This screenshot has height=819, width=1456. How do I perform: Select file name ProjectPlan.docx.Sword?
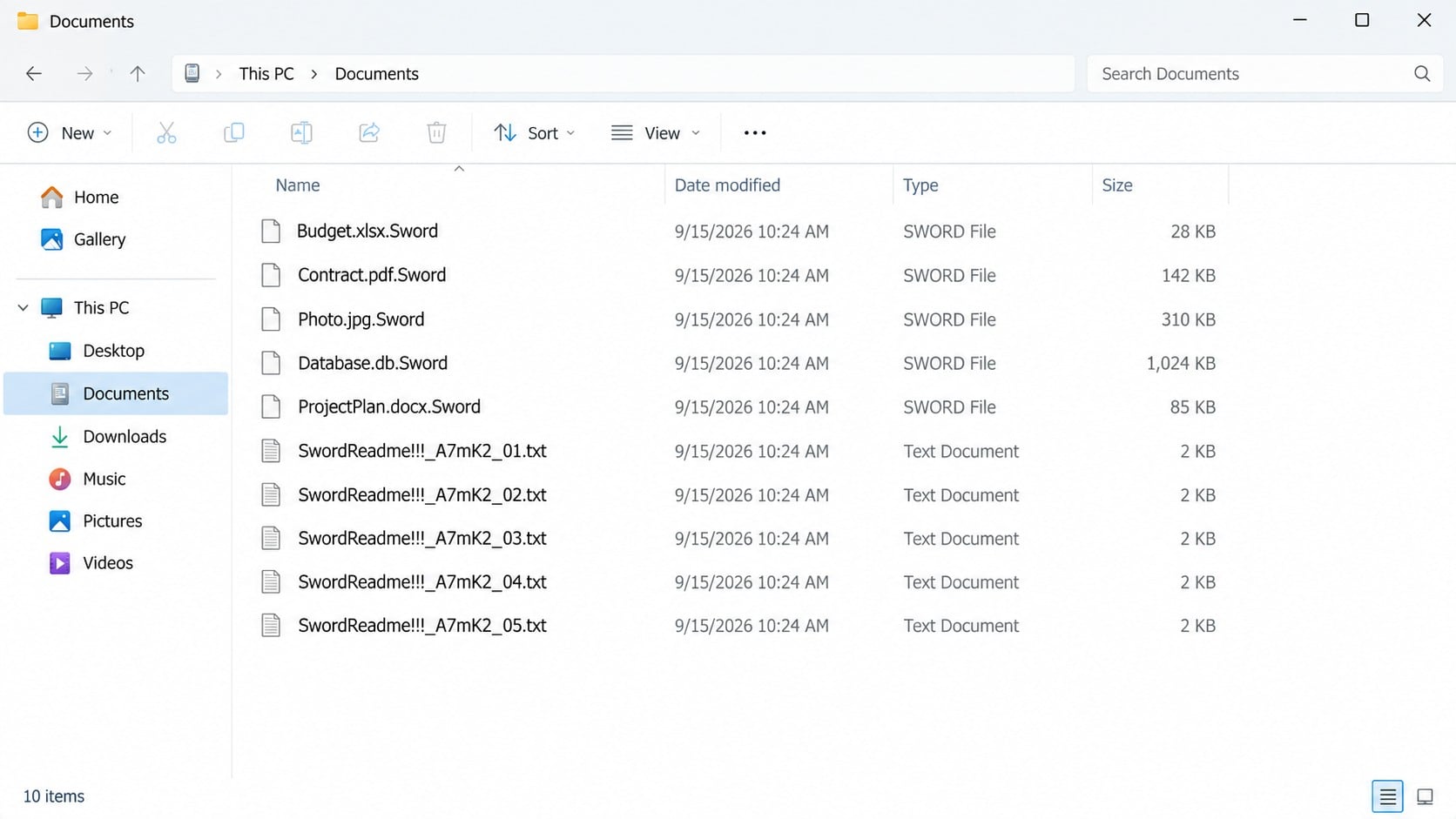389,406
